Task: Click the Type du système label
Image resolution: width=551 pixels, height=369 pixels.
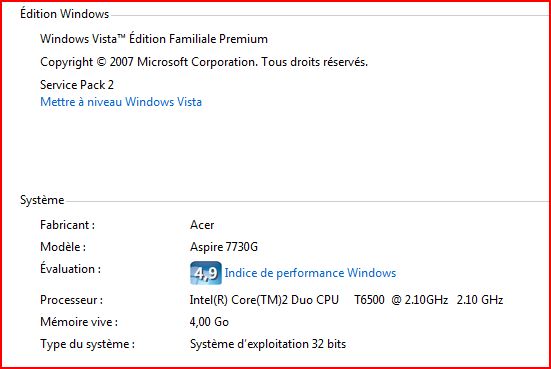Action: click(87, 344)
